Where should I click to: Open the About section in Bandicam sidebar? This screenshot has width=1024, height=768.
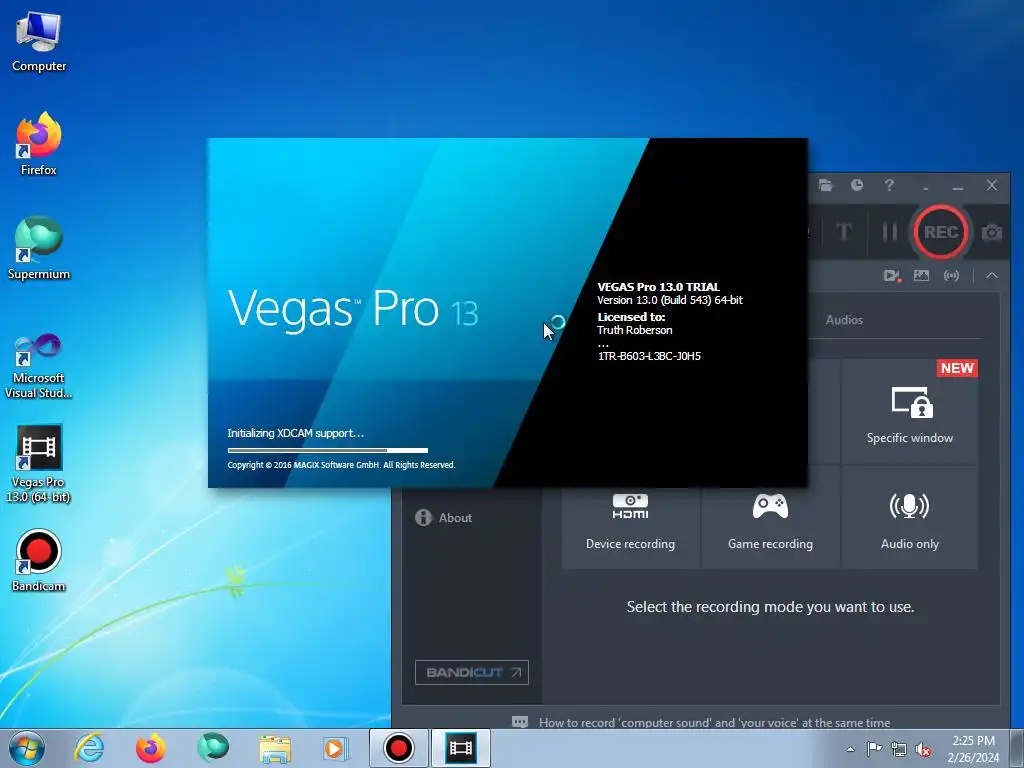click(x=443, y=518)
